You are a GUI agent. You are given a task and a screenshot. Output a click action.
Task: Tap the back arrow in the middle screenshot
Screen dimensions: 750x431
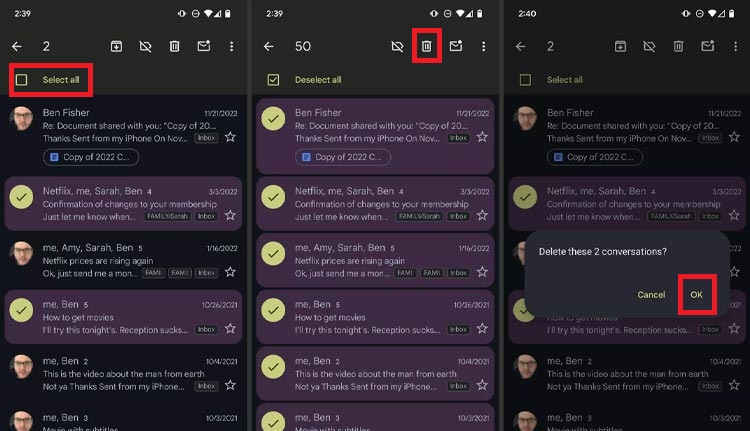269,46
